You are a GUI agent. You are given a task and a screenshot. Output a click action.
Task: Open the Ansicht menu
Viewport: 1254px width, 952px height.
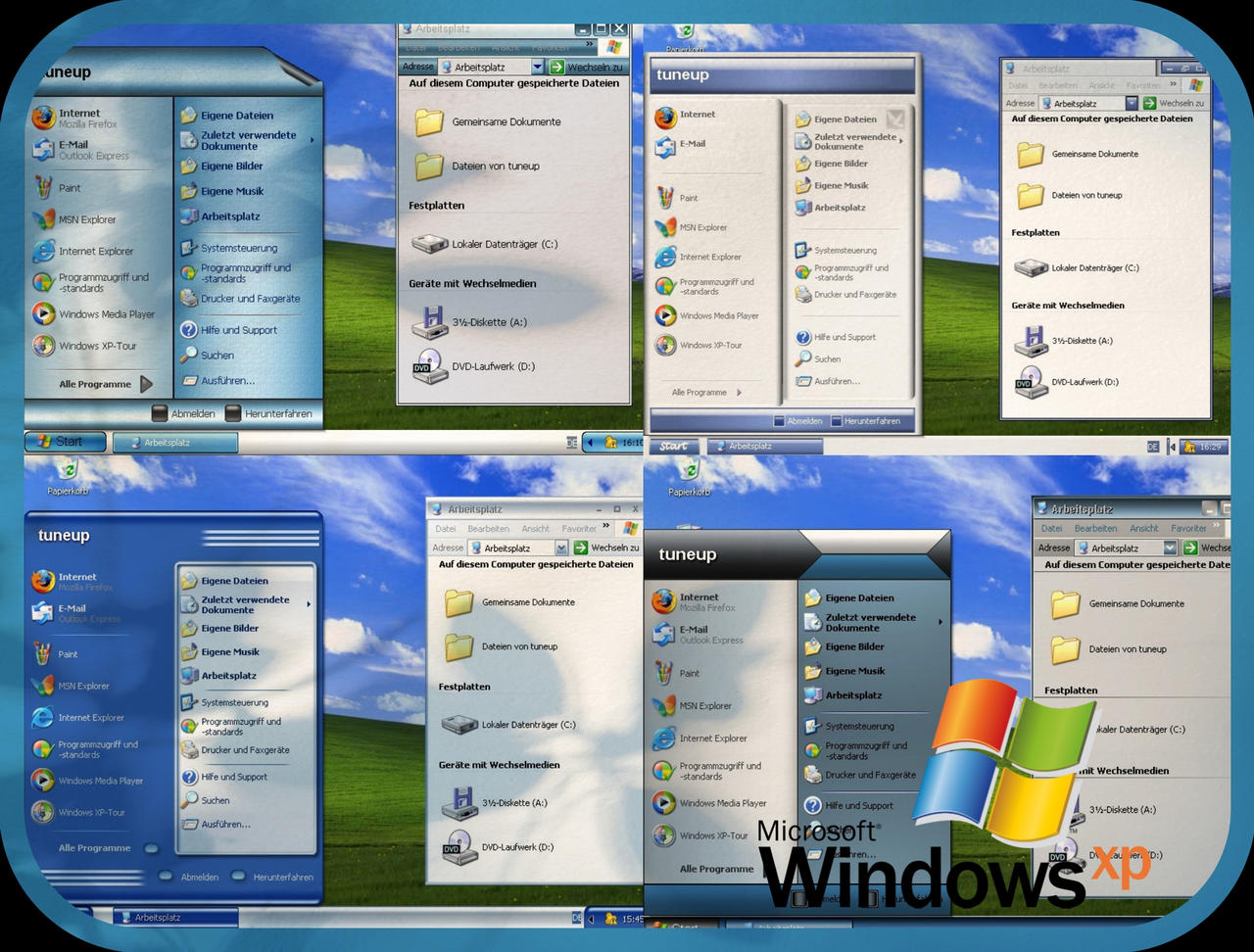point(534,528)
